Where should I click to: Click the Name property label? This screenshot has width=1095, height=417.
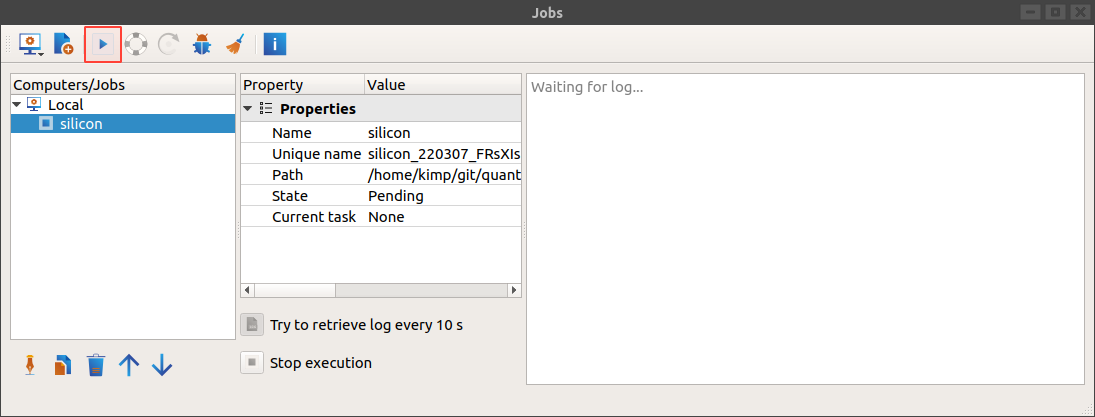click(x=292, y=133)
